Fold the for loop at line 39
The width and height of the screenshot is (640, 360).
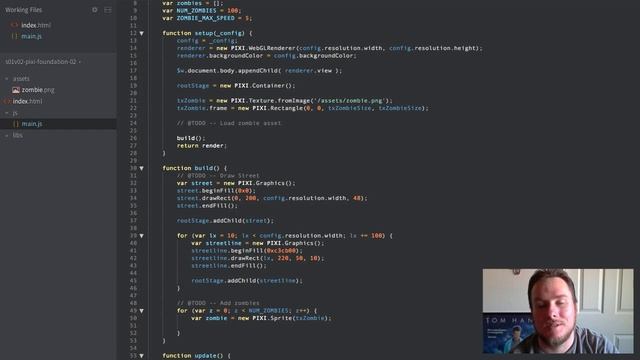point(142,236)
